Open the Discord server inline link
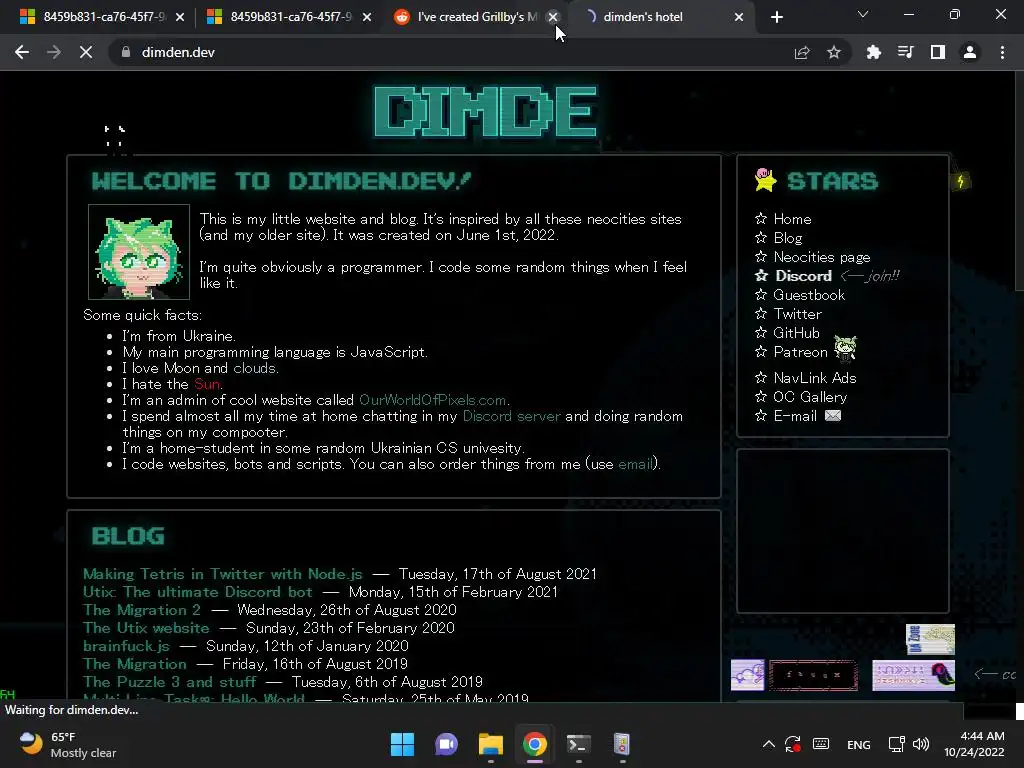 [511, 416]
